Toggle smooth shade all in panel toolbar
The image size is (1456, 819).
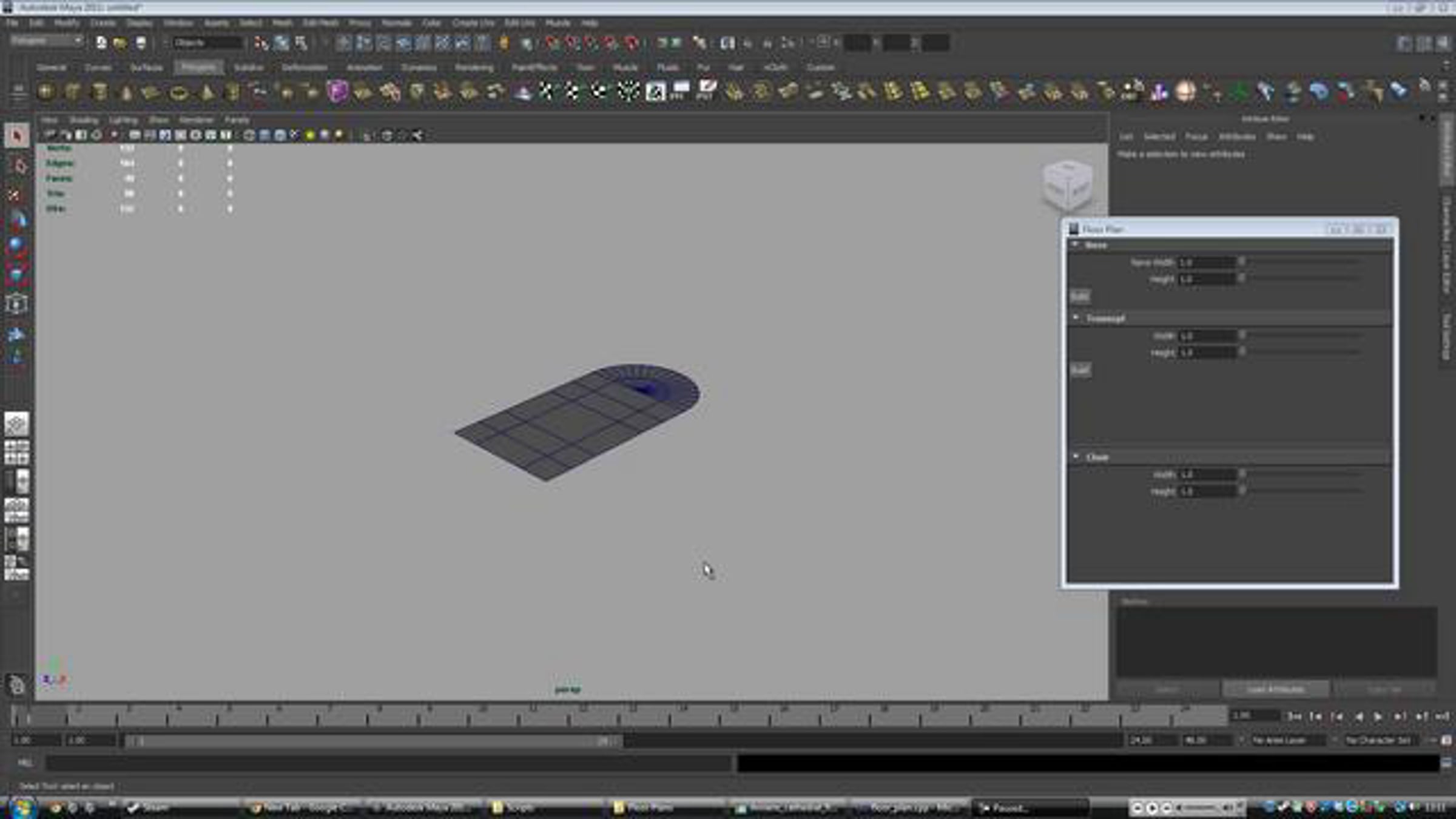pyautogui.click(x=265, y=135)
